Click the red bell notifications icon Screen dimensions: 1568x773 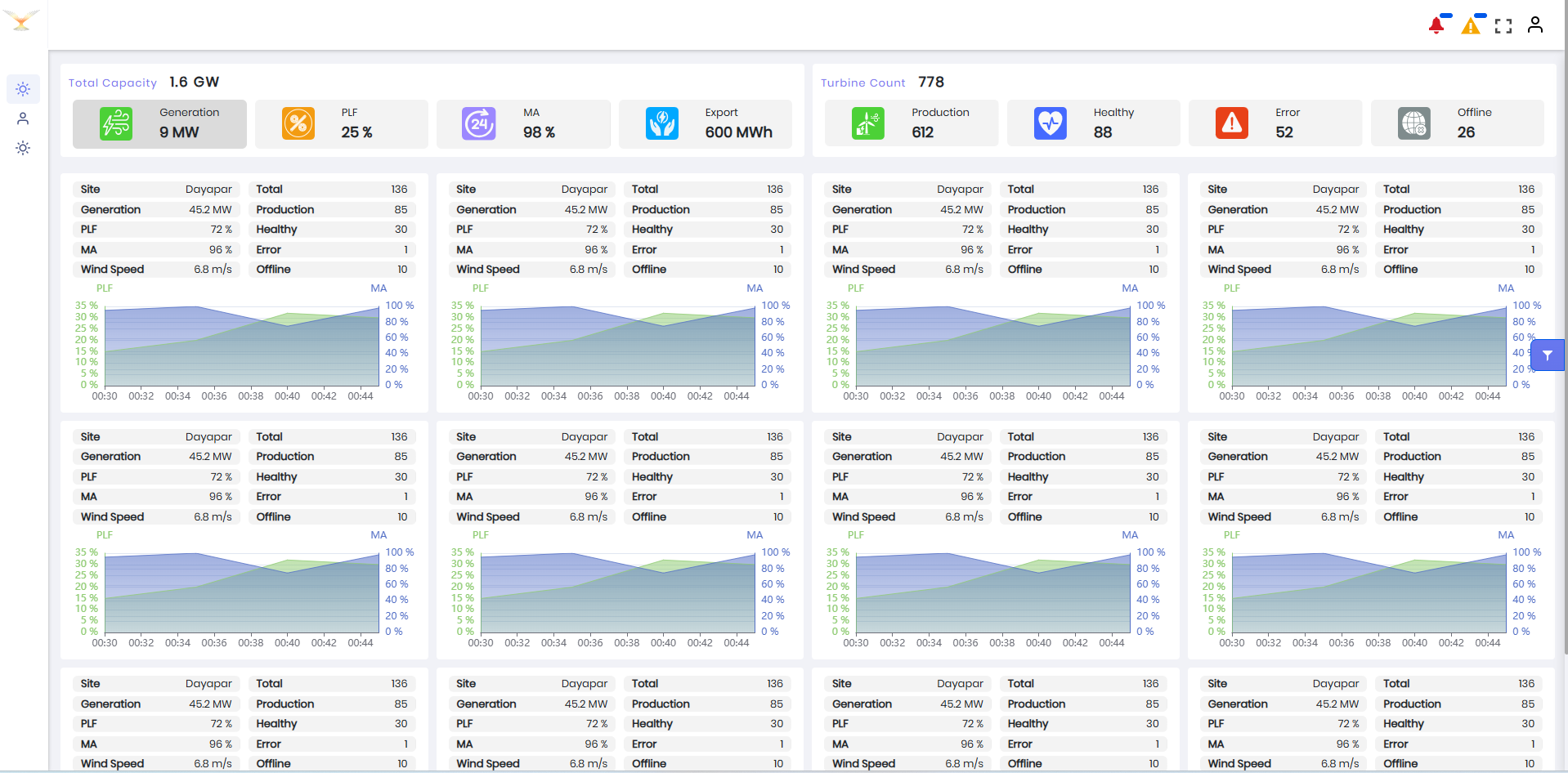[1436, 25]
